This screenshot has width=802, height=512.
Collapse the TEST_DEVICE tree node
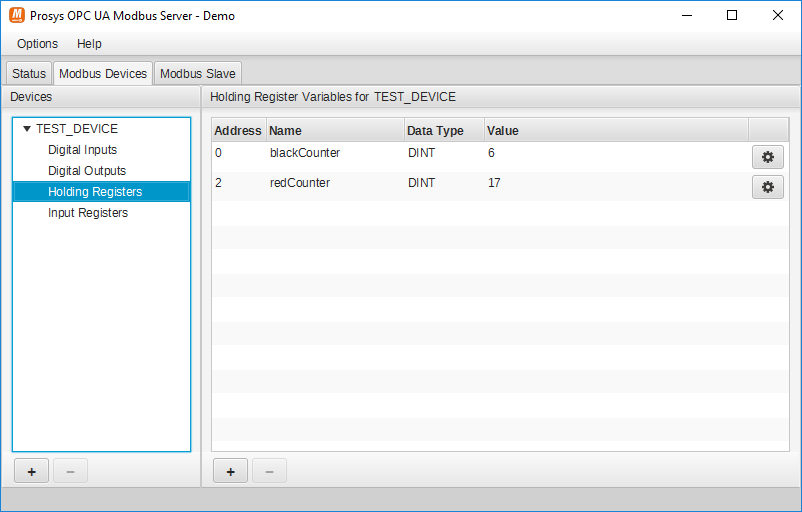click(x=27, y=129)
